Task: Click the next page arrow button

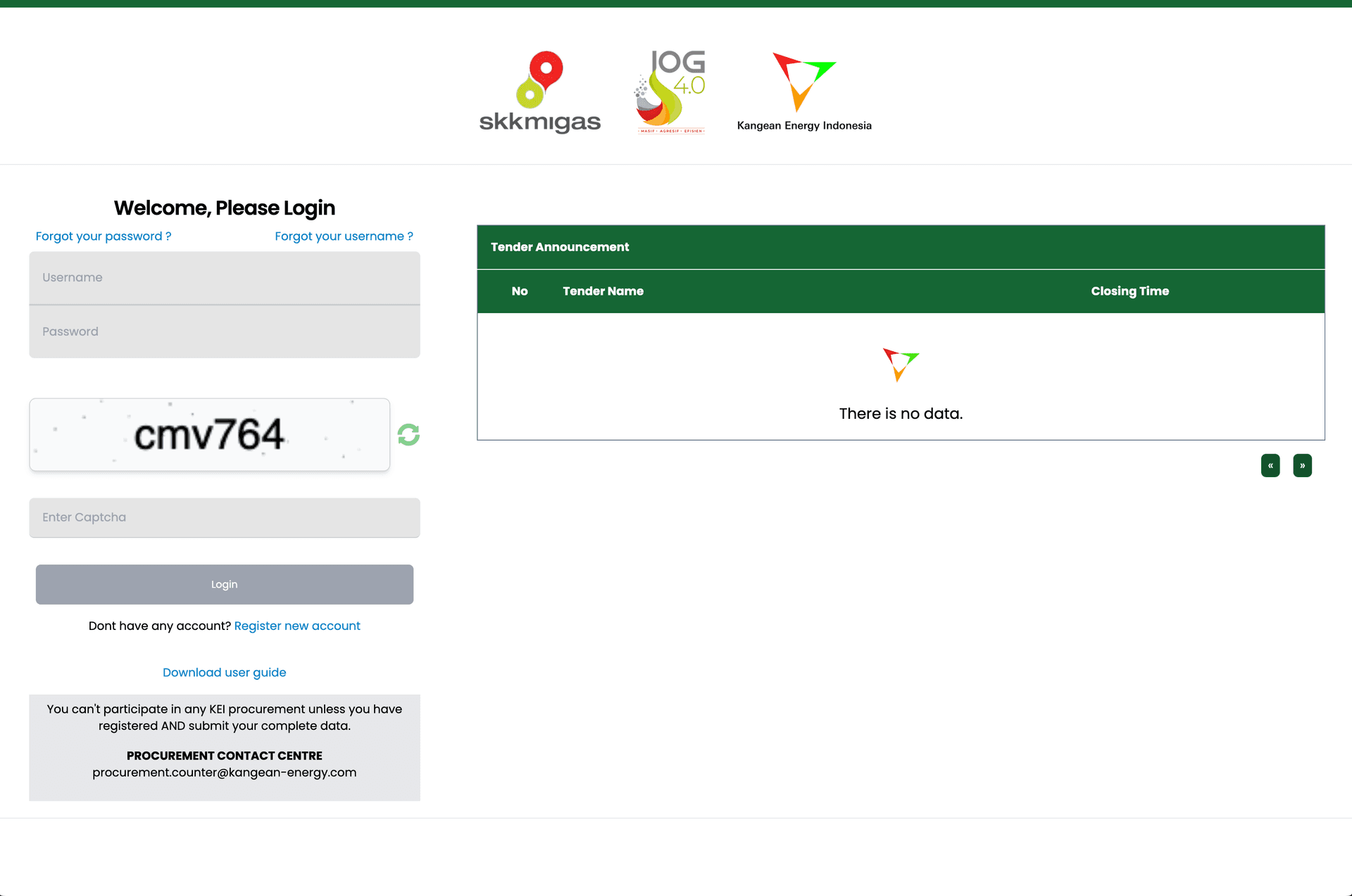Action: pos(1302,465)
